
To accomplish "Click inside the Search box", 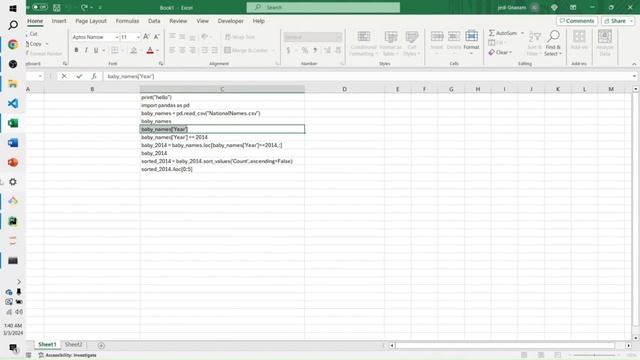I will click(323, 7).
